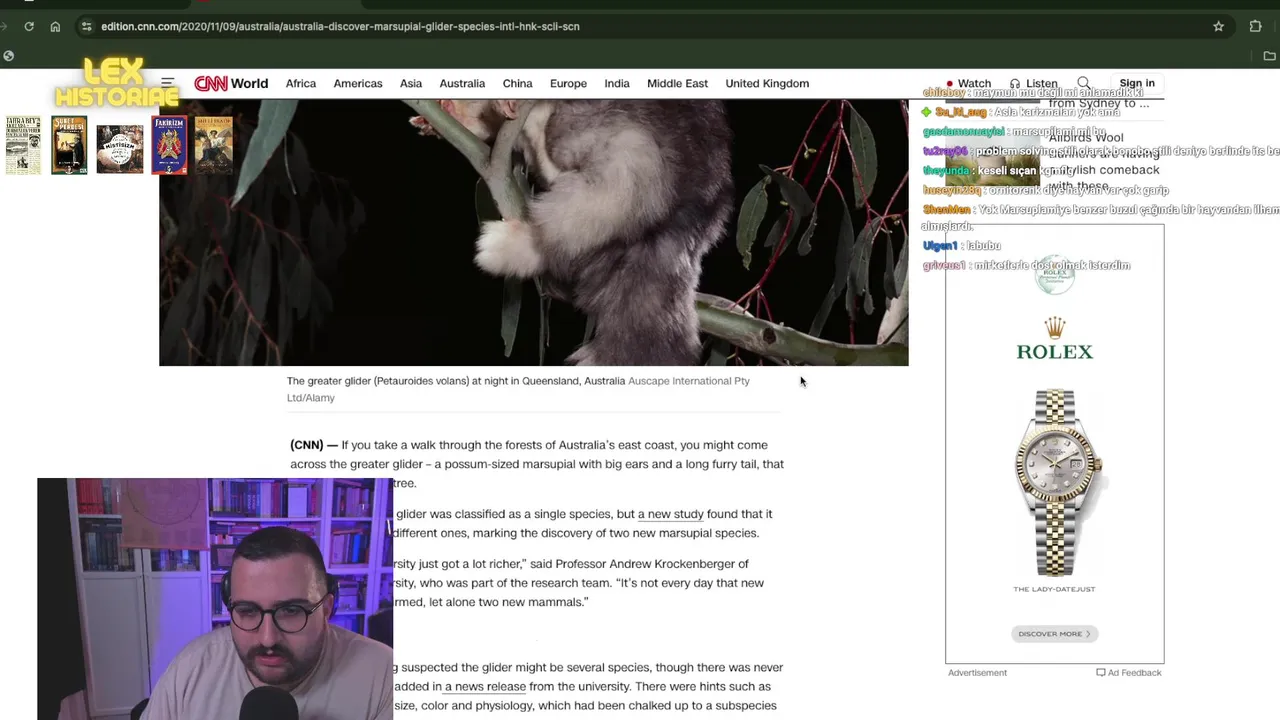This screenshot has height=720, width=1280.
Task: Click the Sign in button
Action: 1137,83
